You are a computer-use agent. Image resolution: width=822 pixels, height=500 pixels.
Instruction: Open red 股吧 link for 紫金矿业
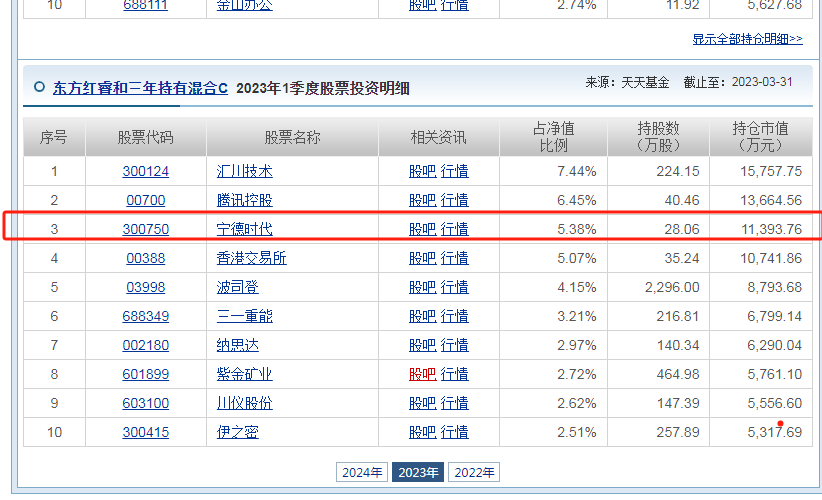(423, 374)
